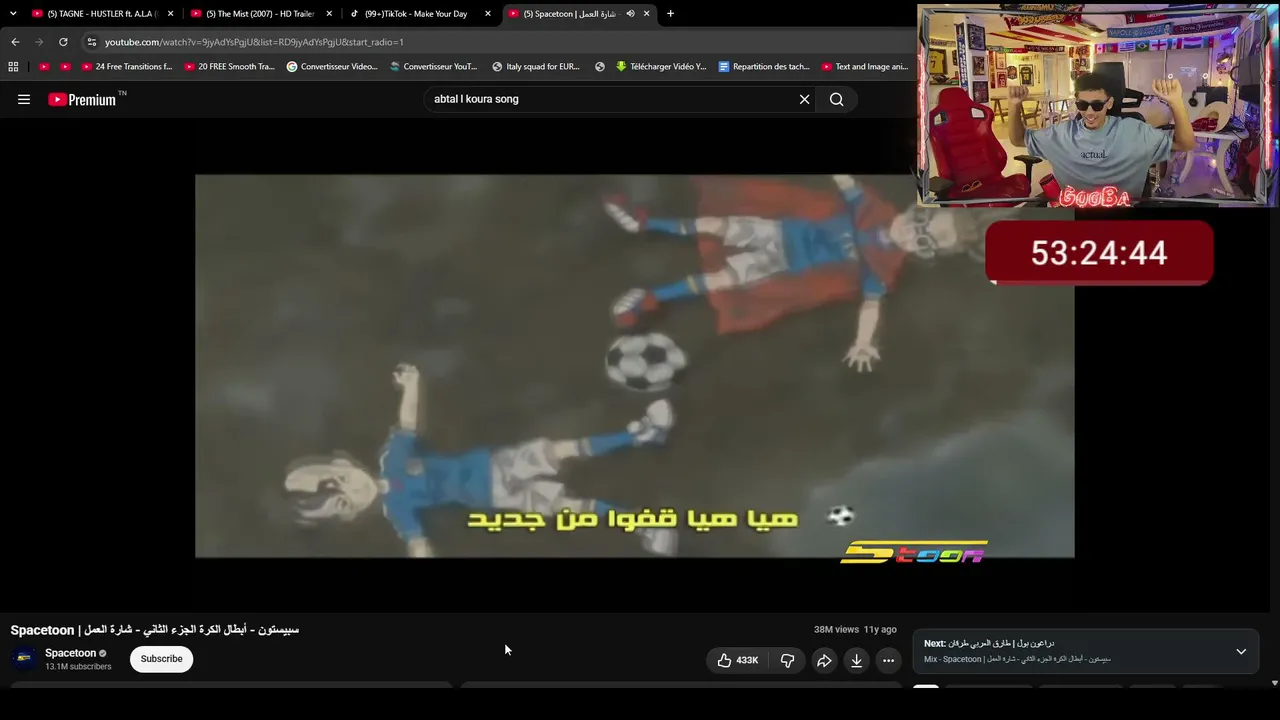This screenshot has height=720, width=1280.
Task: Click the page scrollbar down arrow
Action: [x=1274, y=683]
